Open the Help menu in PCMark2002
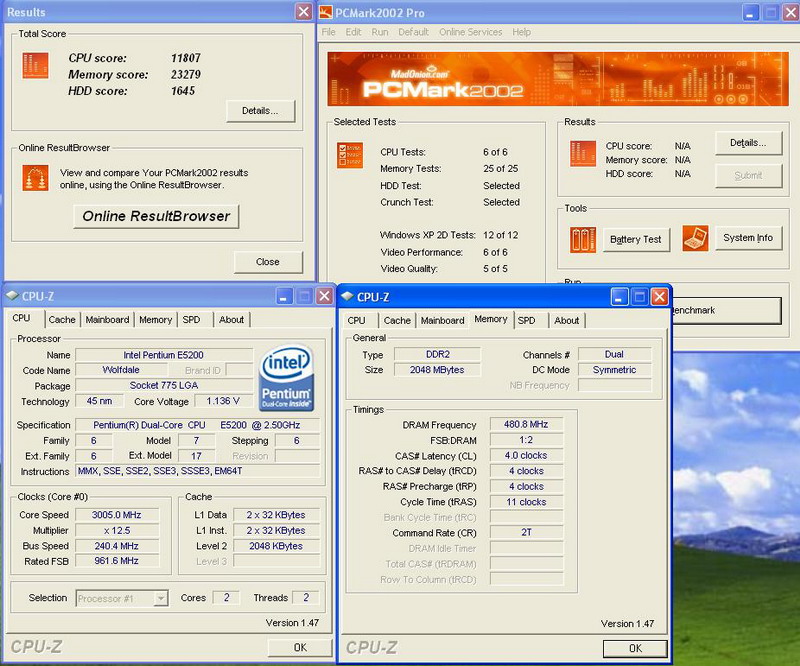This screenshot has width=800, height=666. [x=521, y=32]
